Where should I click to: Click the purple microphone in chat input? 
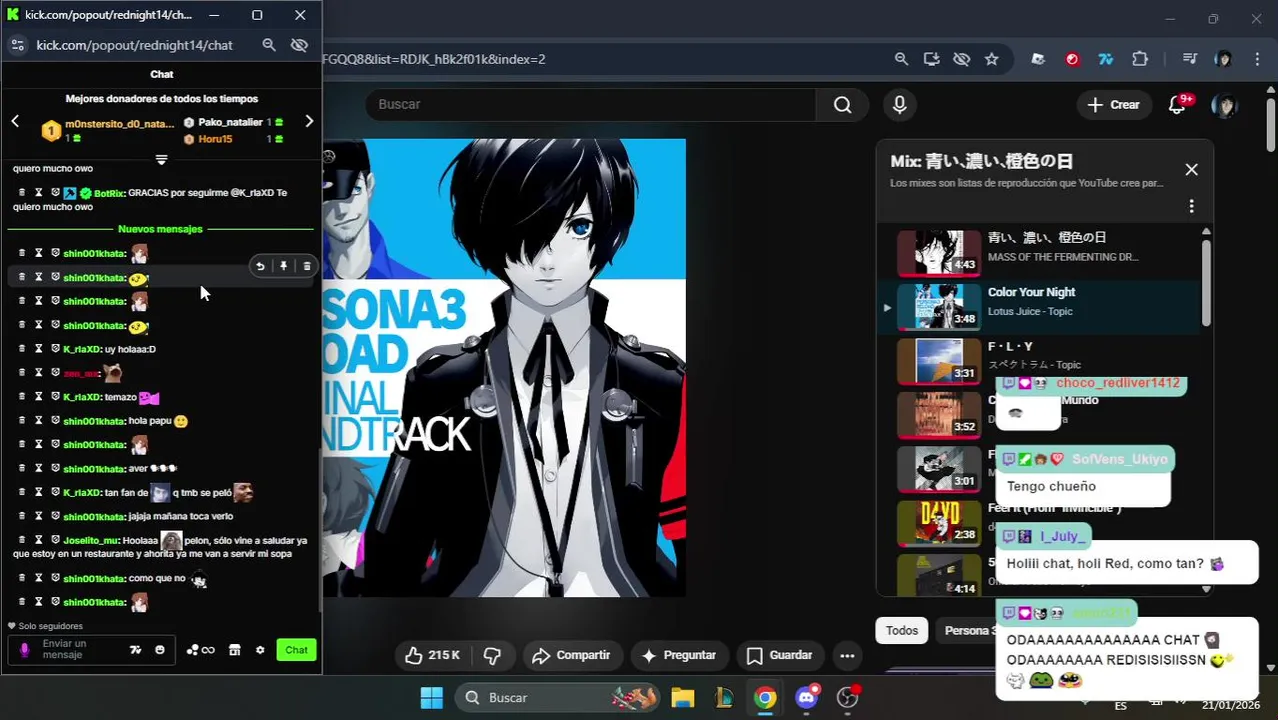[25, 650]
